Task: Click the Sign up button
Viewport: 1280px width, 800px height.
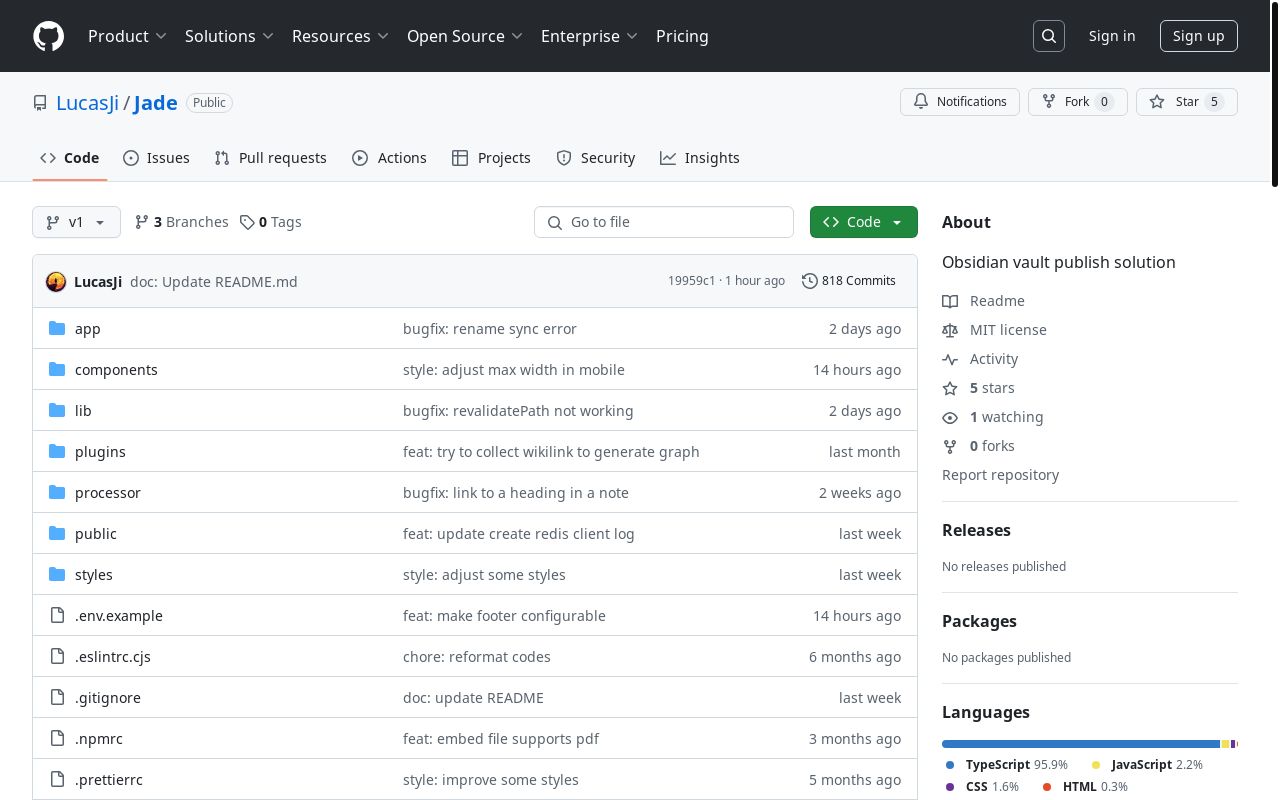Action: pos(1198,36)
